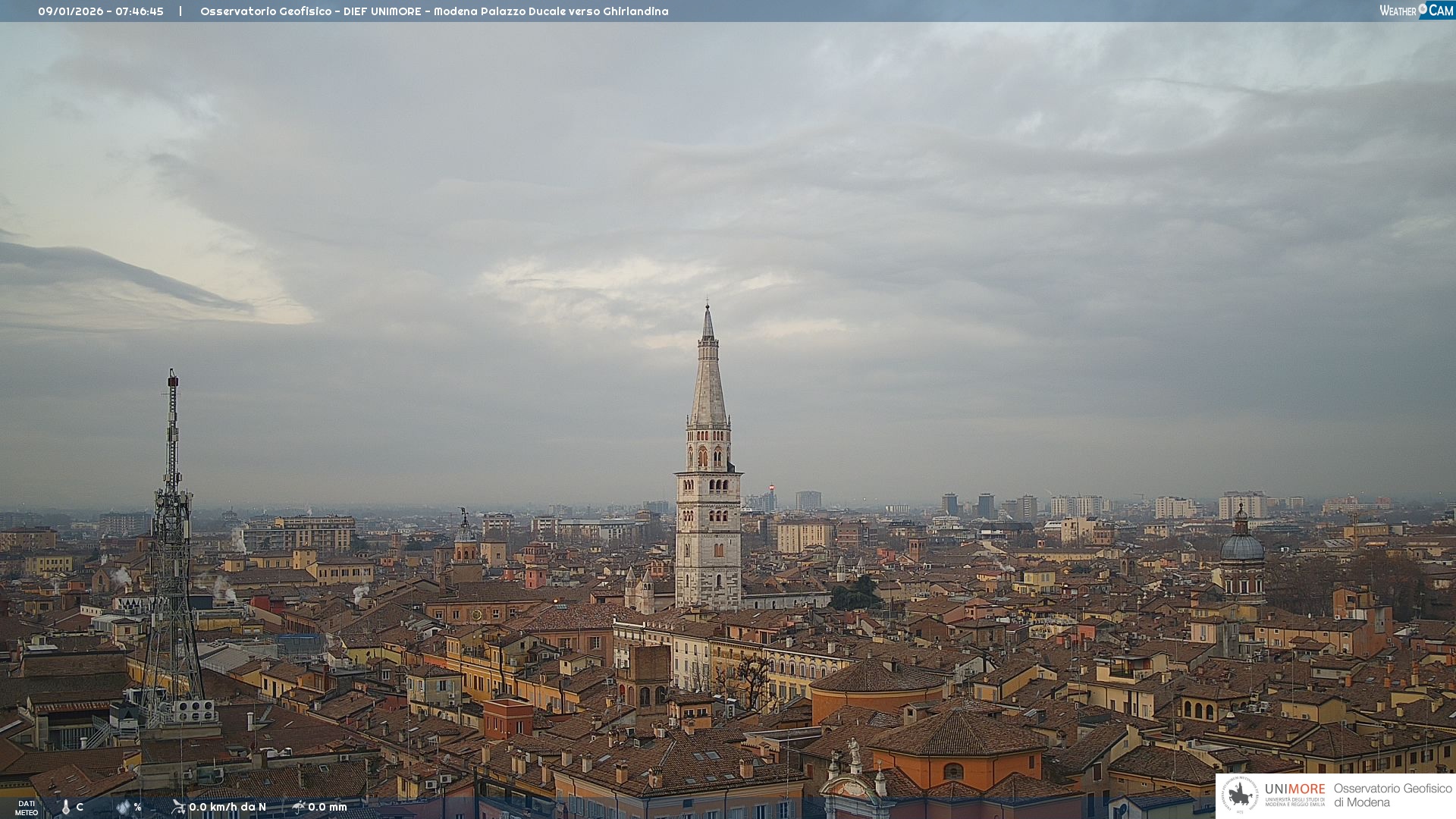Image resolution: width=1456 pixels, height=819 pixels.
Task: Click the metal antenna tower on left
Action: pyautogui.click(x=172, y=531)
